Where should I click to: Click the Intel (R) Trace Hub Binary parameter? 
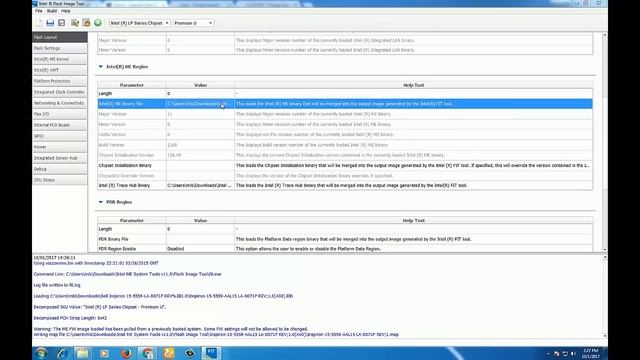(x=124, y=185)
